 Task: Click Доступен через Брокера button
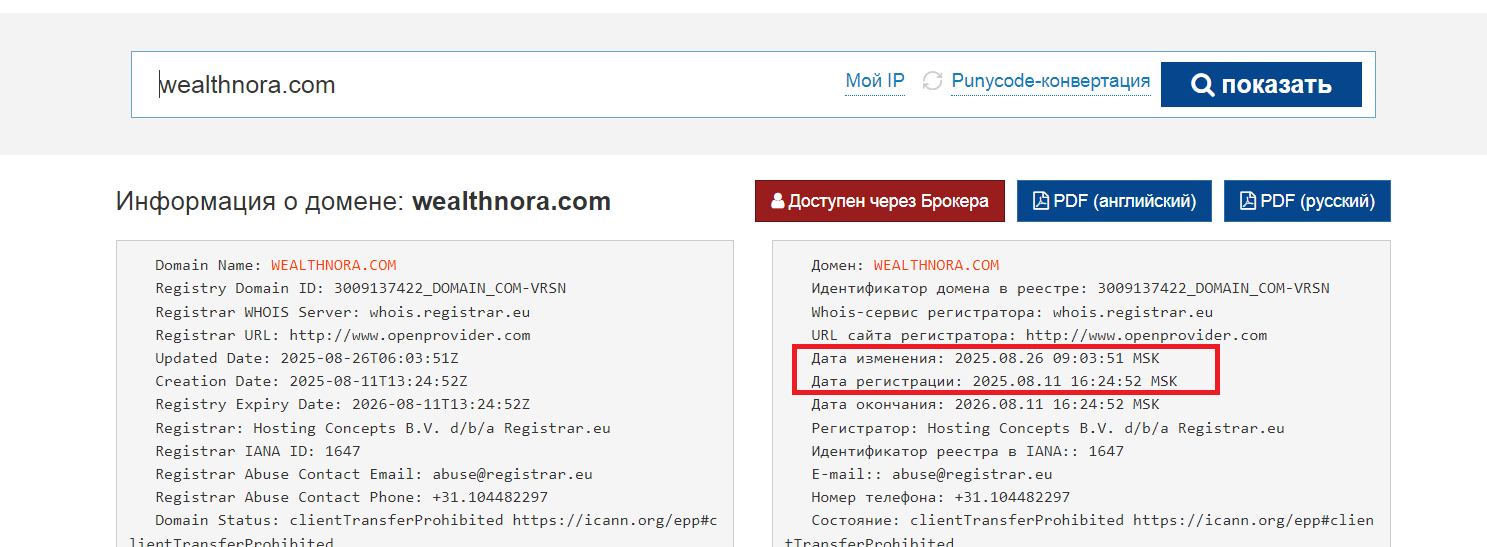click(x=880, y=201)
